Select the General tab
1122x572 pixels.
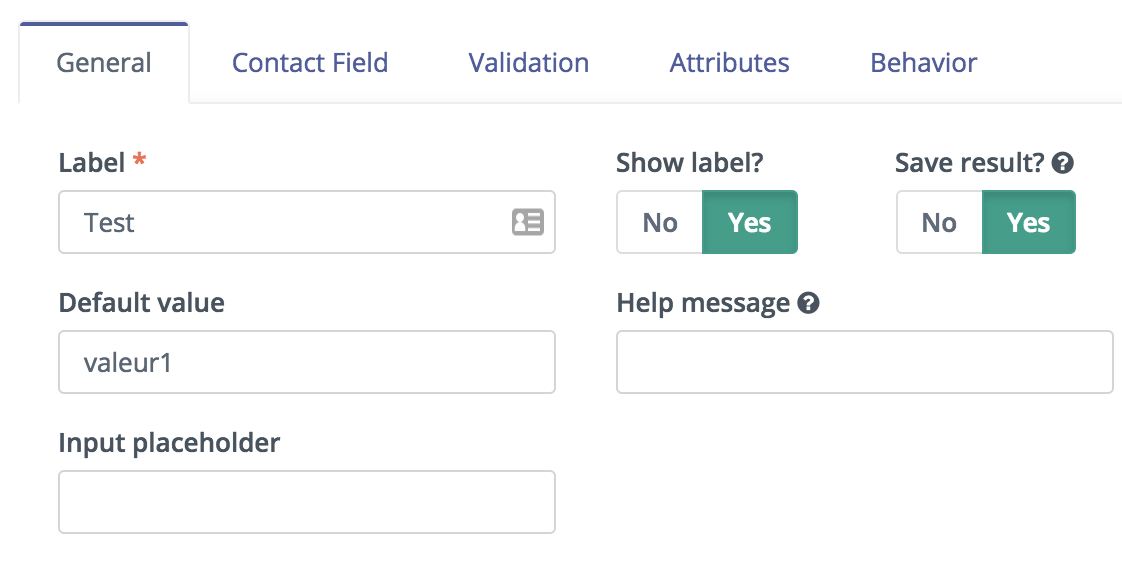[104, 63]
